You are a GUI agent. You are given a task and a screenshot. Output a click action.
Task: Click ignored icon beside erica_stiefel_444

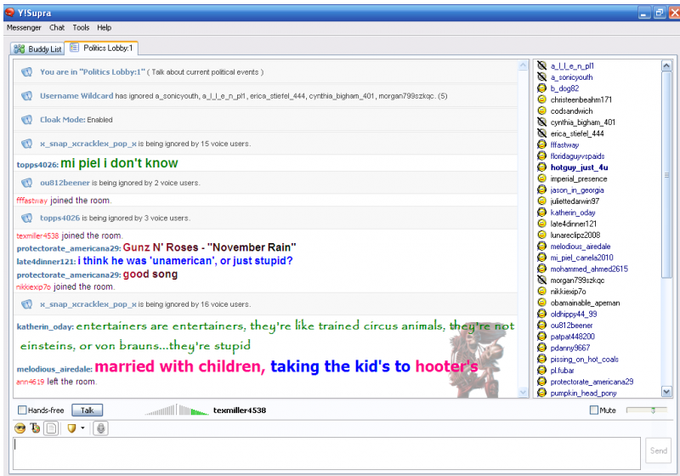(542, 133)
